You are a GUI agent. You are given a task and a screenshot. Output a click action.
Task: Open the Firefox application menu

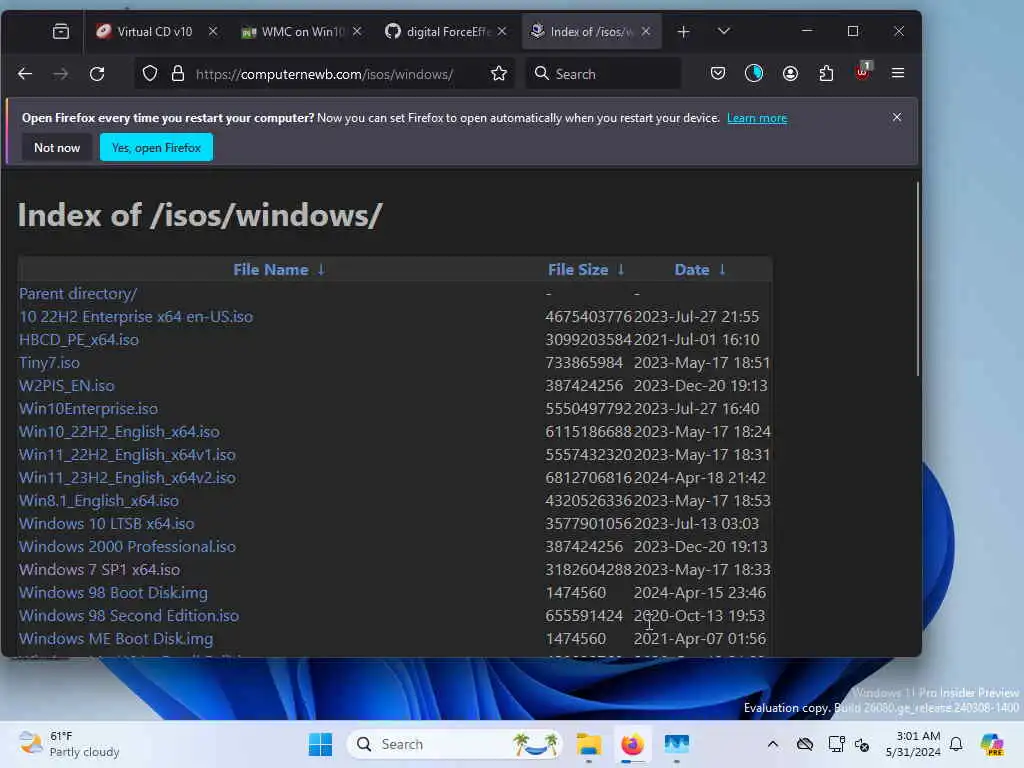(898, 73)
